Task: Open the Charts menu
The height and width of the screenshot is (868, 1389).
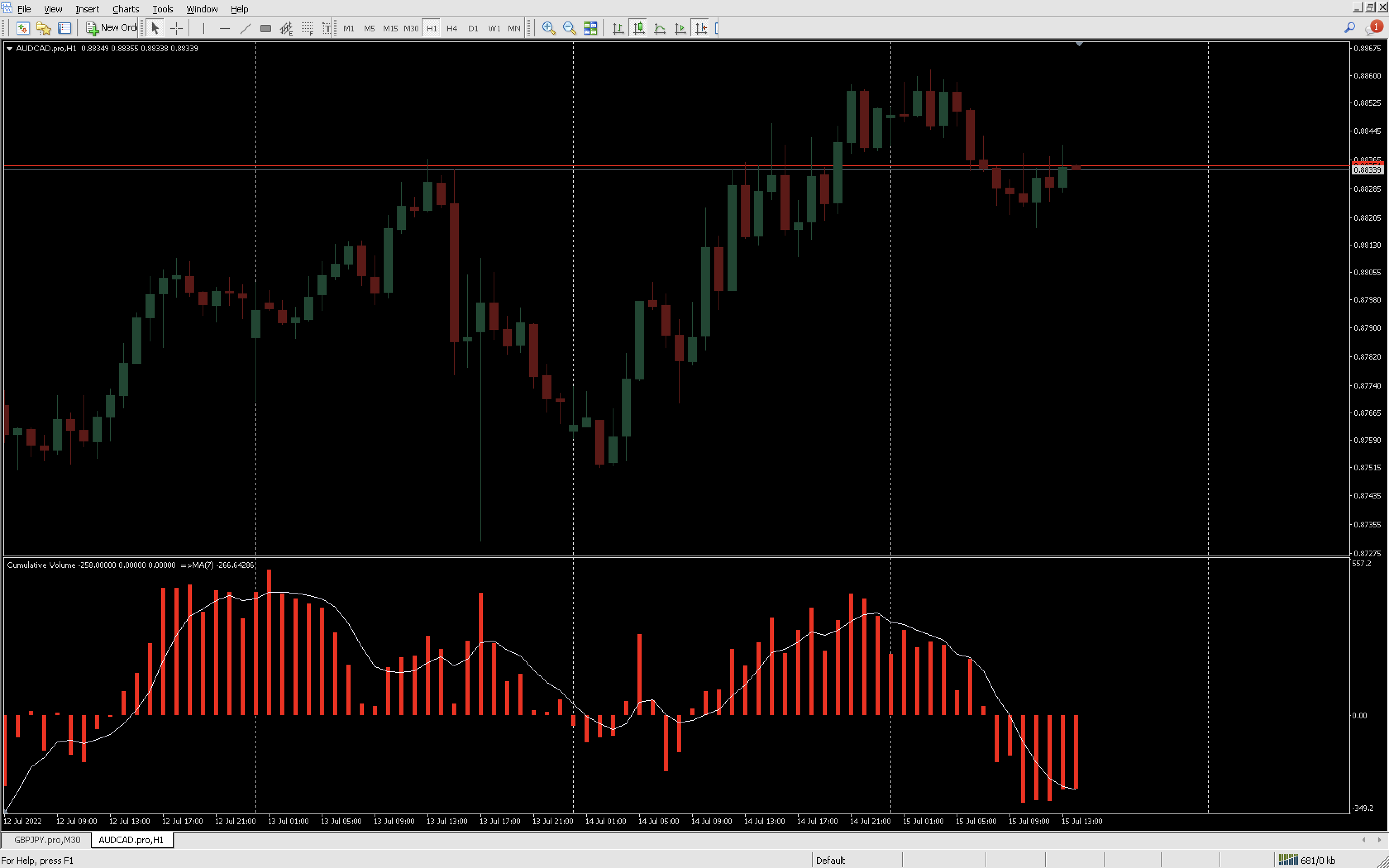Action: 125,9
